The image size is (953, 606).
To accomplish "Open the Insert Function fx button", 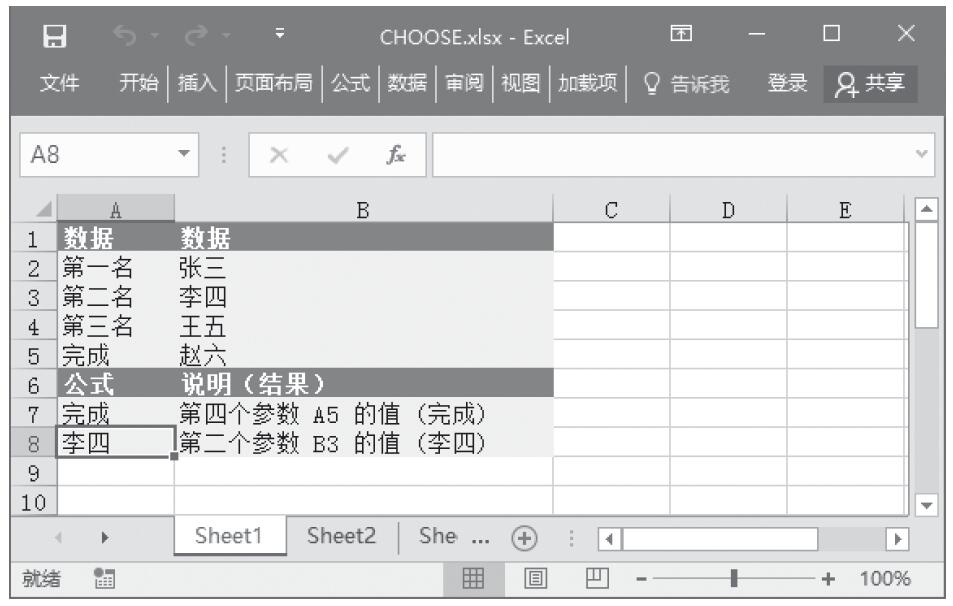I will point(397,155).
